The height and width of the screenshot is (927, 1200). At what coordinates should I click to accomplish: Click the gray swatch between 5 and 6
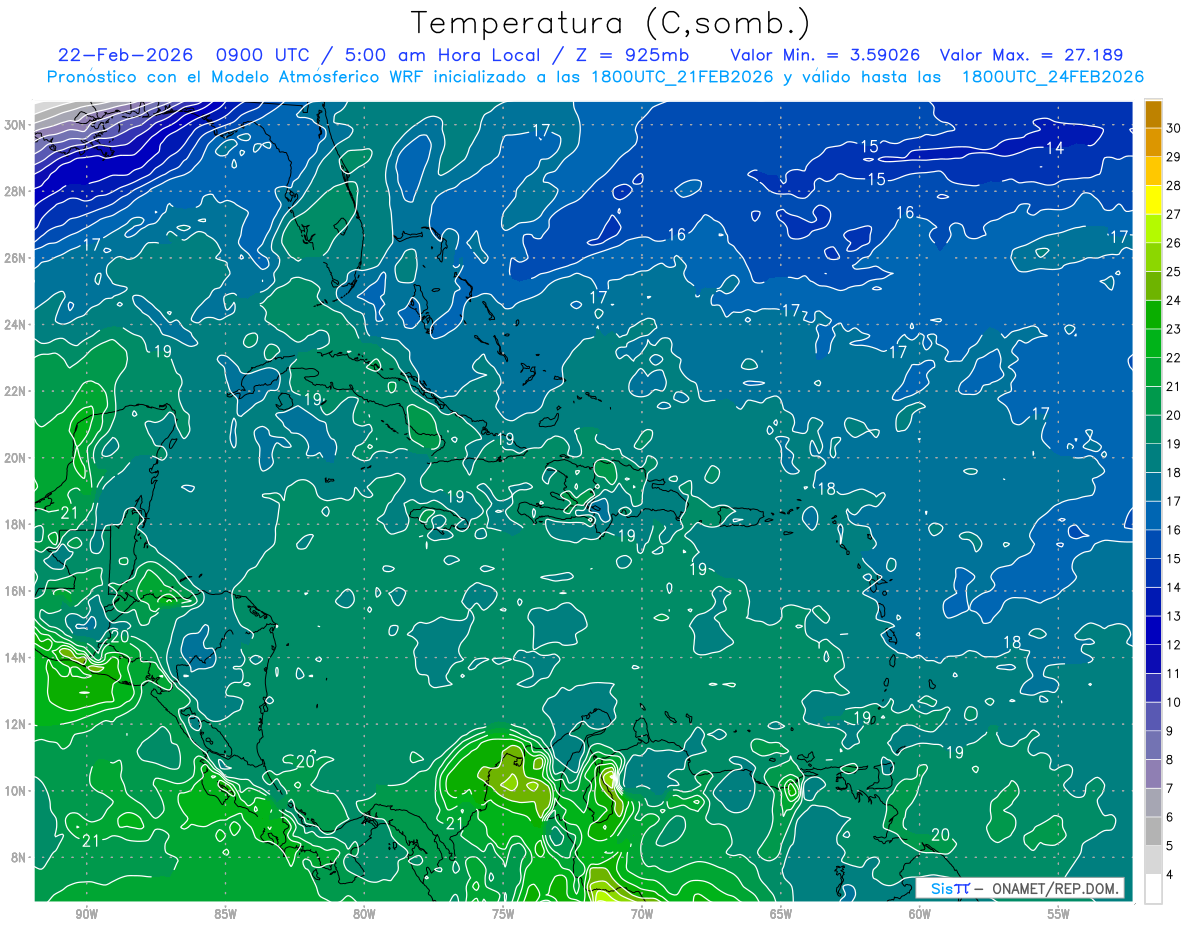coord(1154,832)
